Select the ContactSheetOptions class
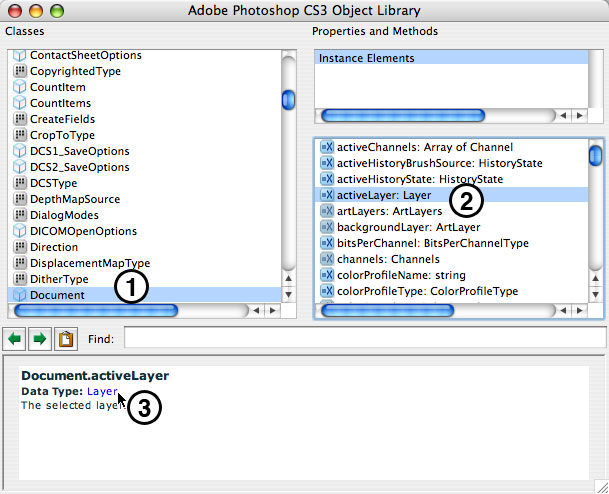Viewport: 609px width, 494px height. pyautogui.click(x=86, y=55)
